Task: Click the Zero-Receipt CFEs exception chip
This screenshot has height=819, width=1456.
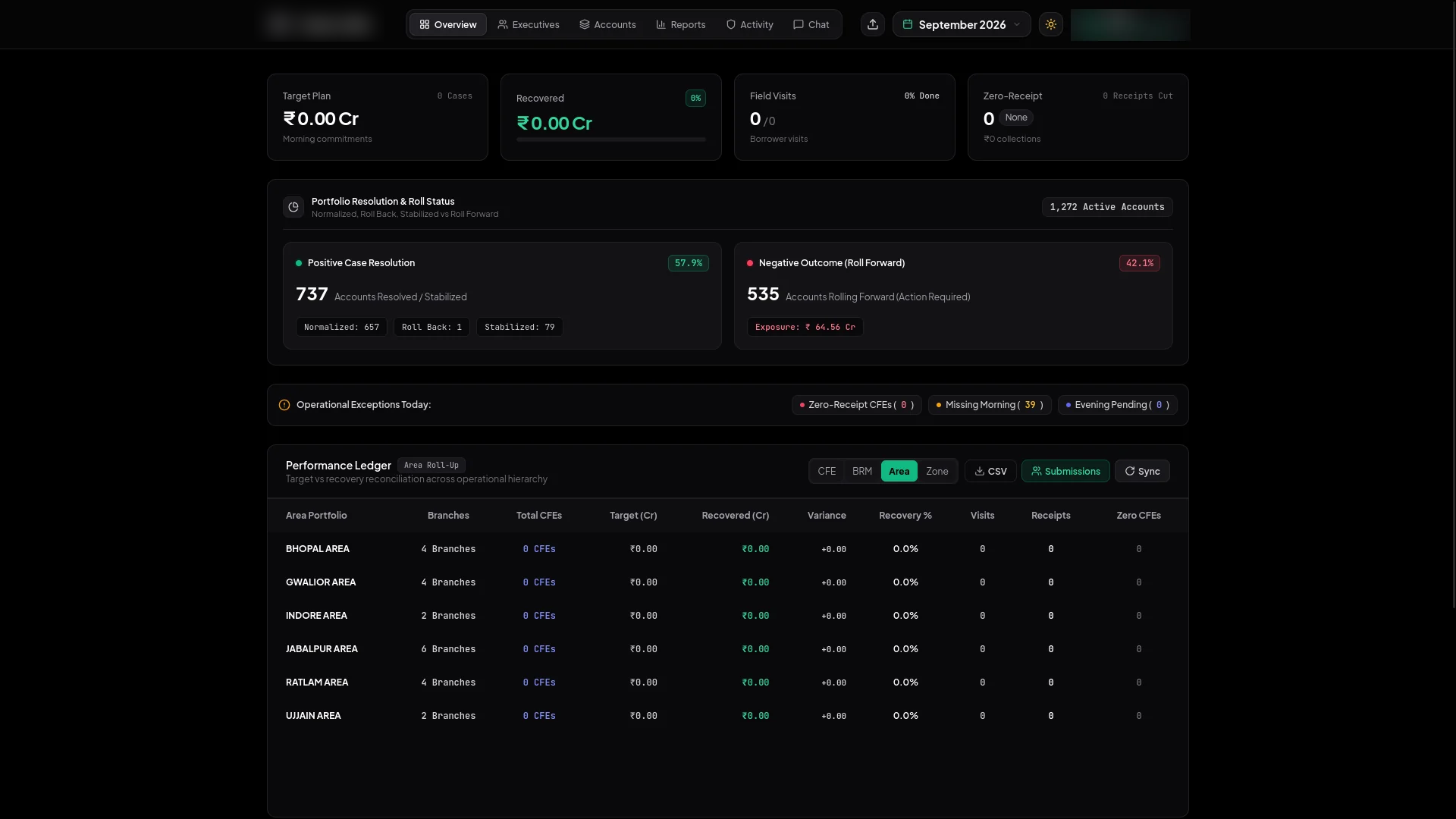Action: click(x=857, y=405)
